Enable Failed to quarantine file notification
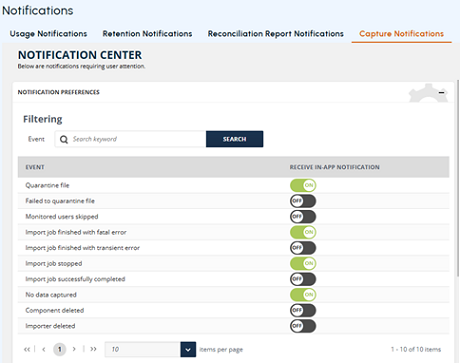 (303, 201)
